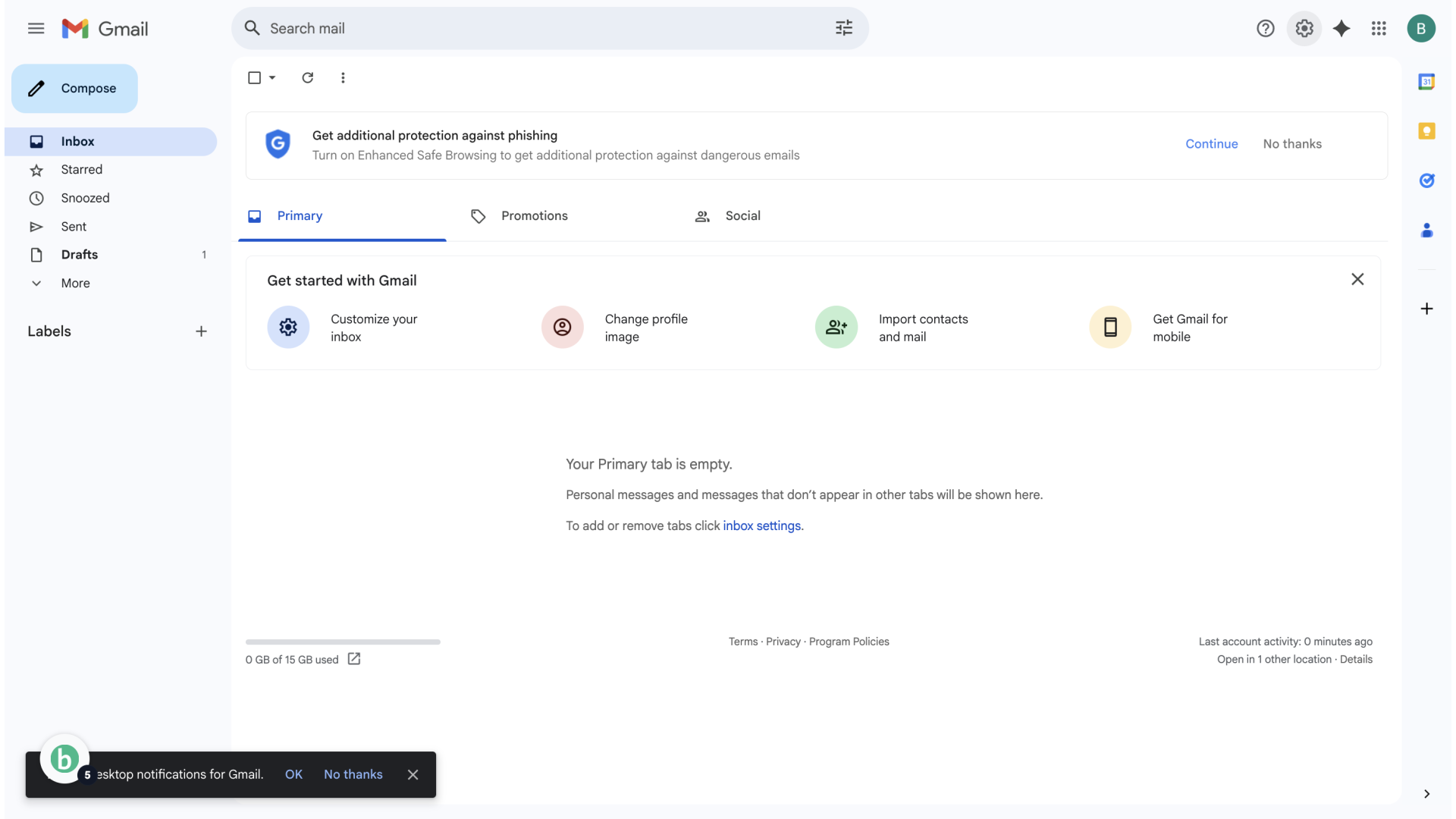Click the inbox settings link
This screenshot has width=1456, height=819.
[761, 526]
